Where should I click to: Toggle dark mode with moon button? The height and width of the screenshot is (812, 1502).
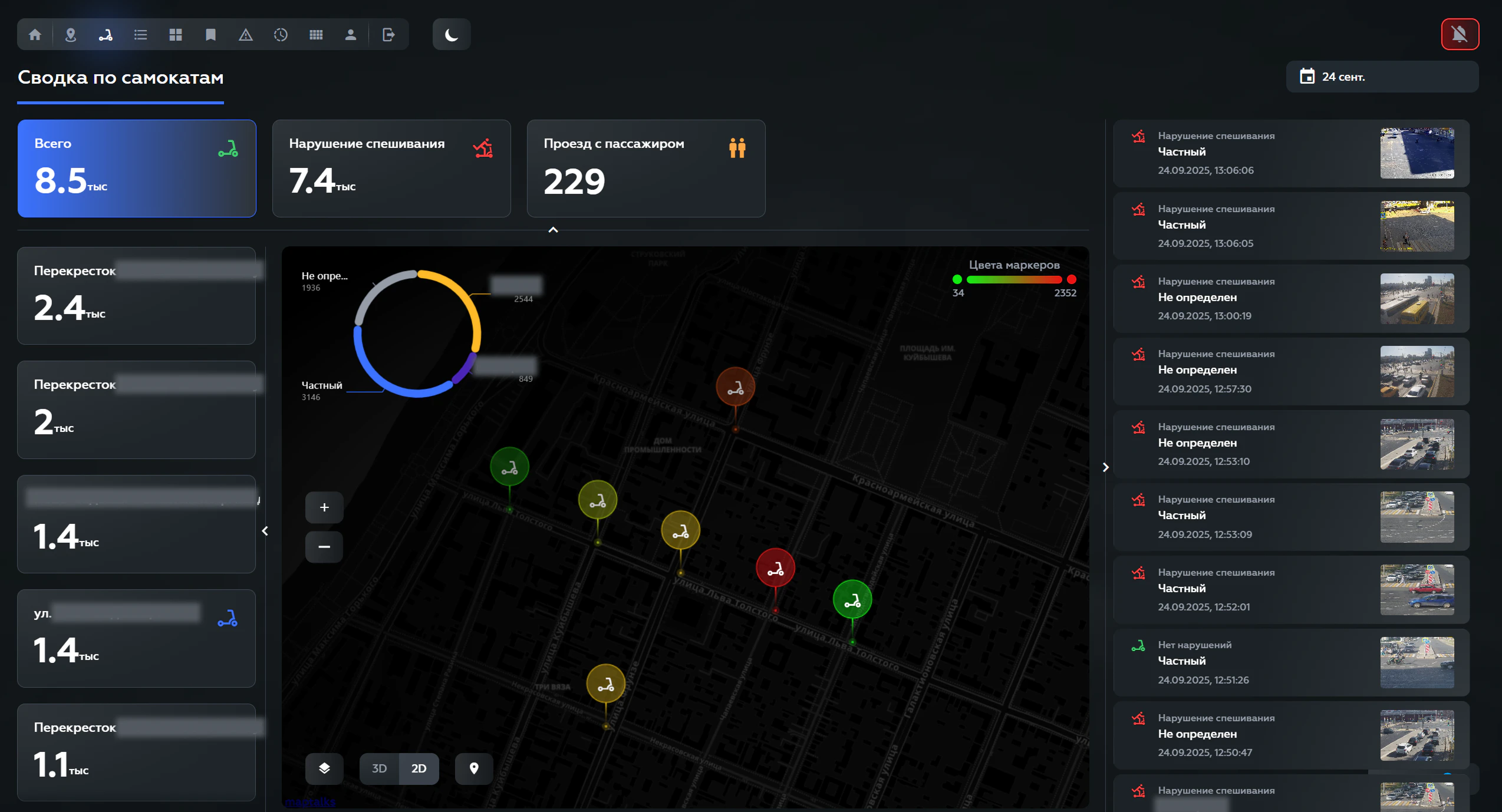(452, 35)
